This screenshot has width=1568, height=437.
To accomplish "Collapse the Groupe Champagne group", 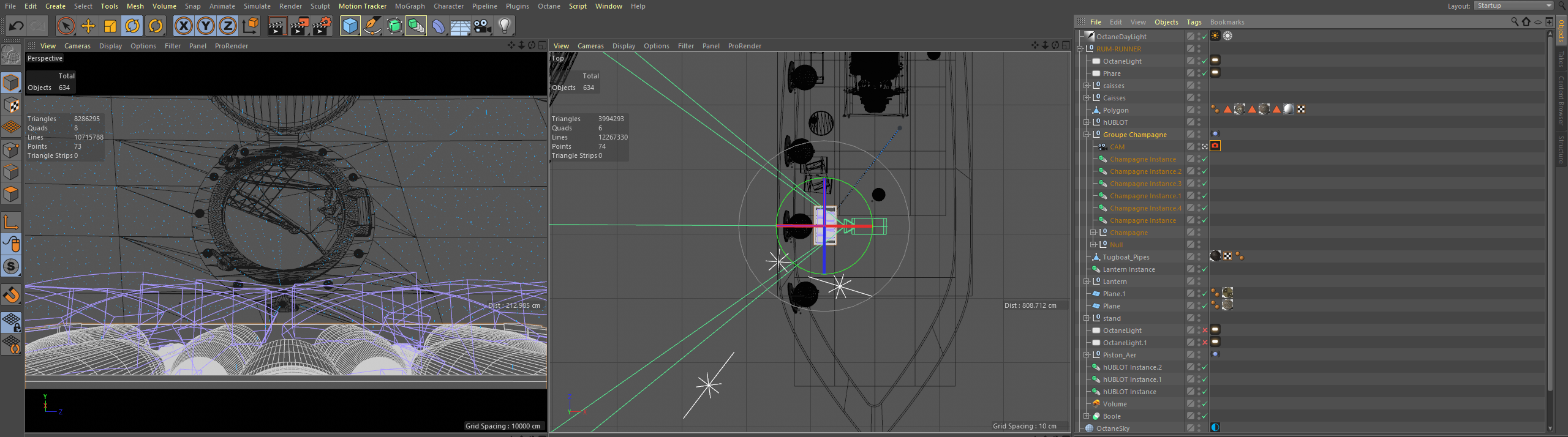I will [x=1087, y=134].
